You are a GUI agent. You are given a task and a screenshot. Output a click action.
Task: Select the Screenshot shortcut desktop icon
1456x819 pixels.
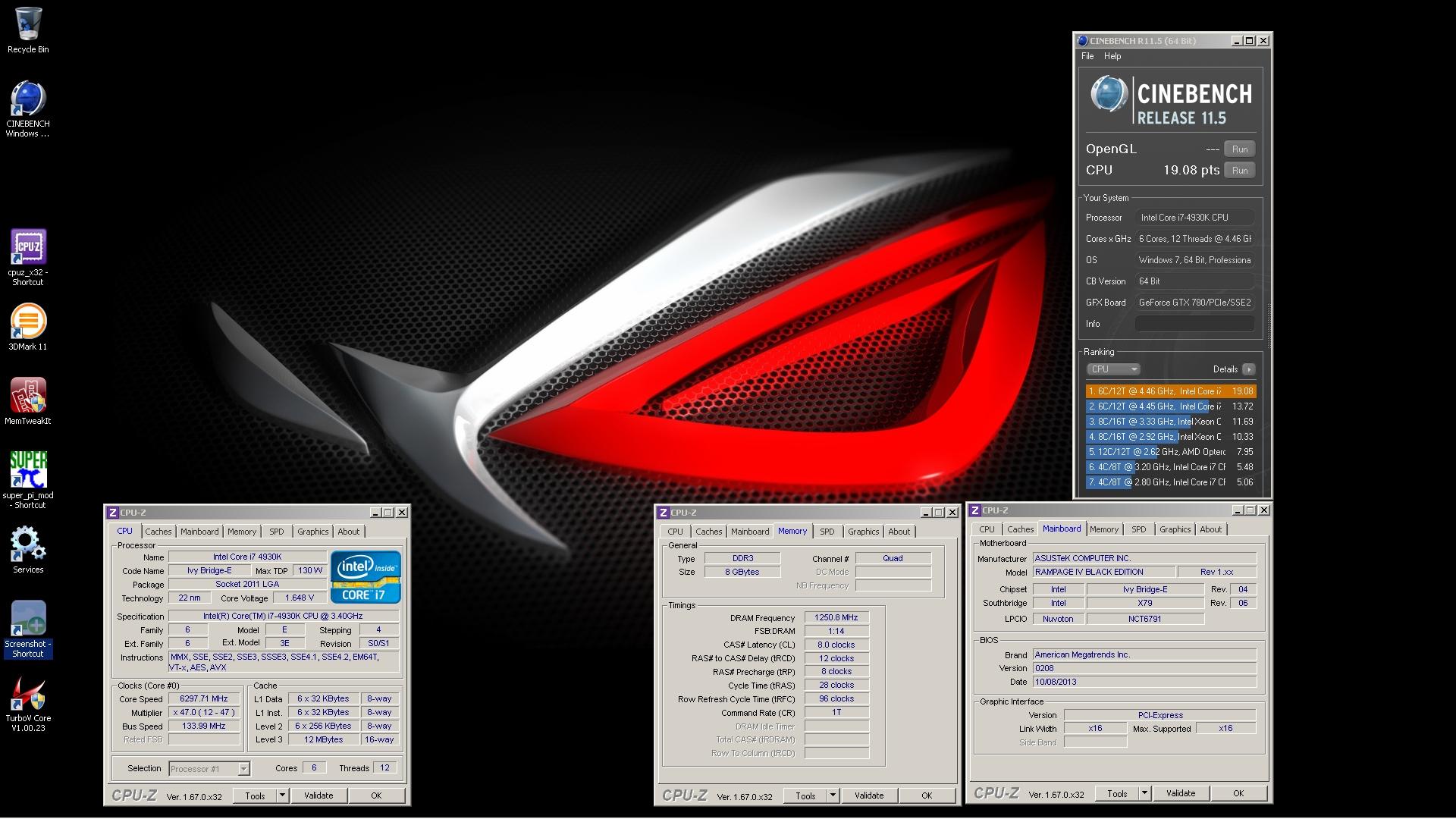(x=28, y=629)
